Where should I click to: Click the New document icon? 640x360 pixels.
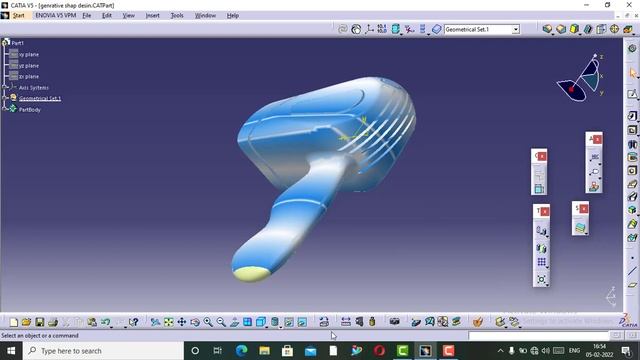click(13, 322)
